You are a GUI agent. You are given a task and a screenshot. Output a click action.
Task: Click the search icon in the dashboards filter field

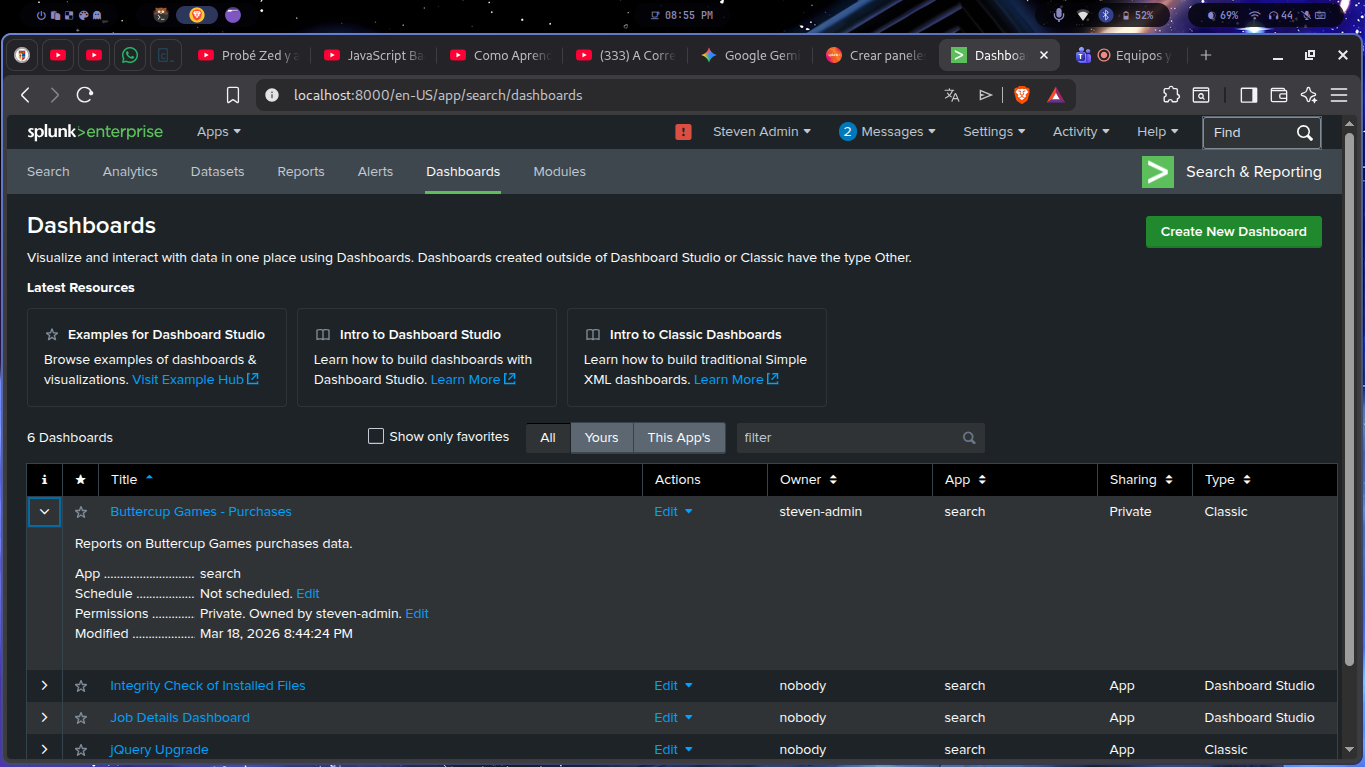coord(967,437)
